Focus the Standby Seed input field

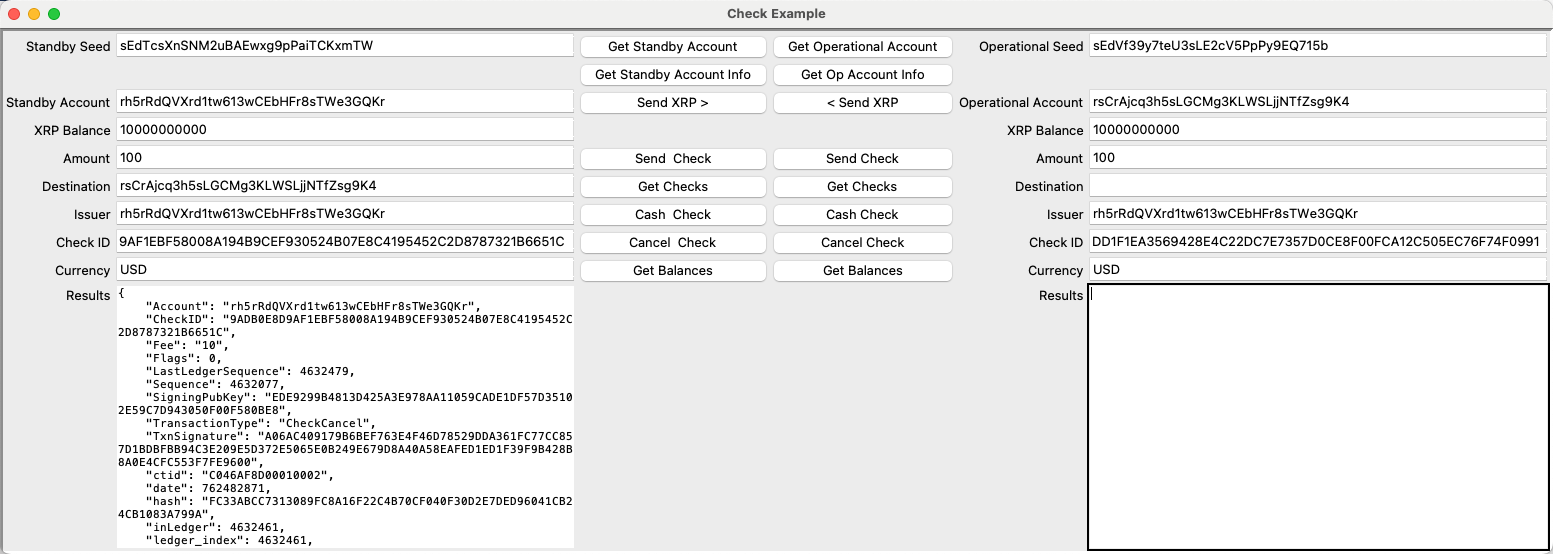point(344,46)
